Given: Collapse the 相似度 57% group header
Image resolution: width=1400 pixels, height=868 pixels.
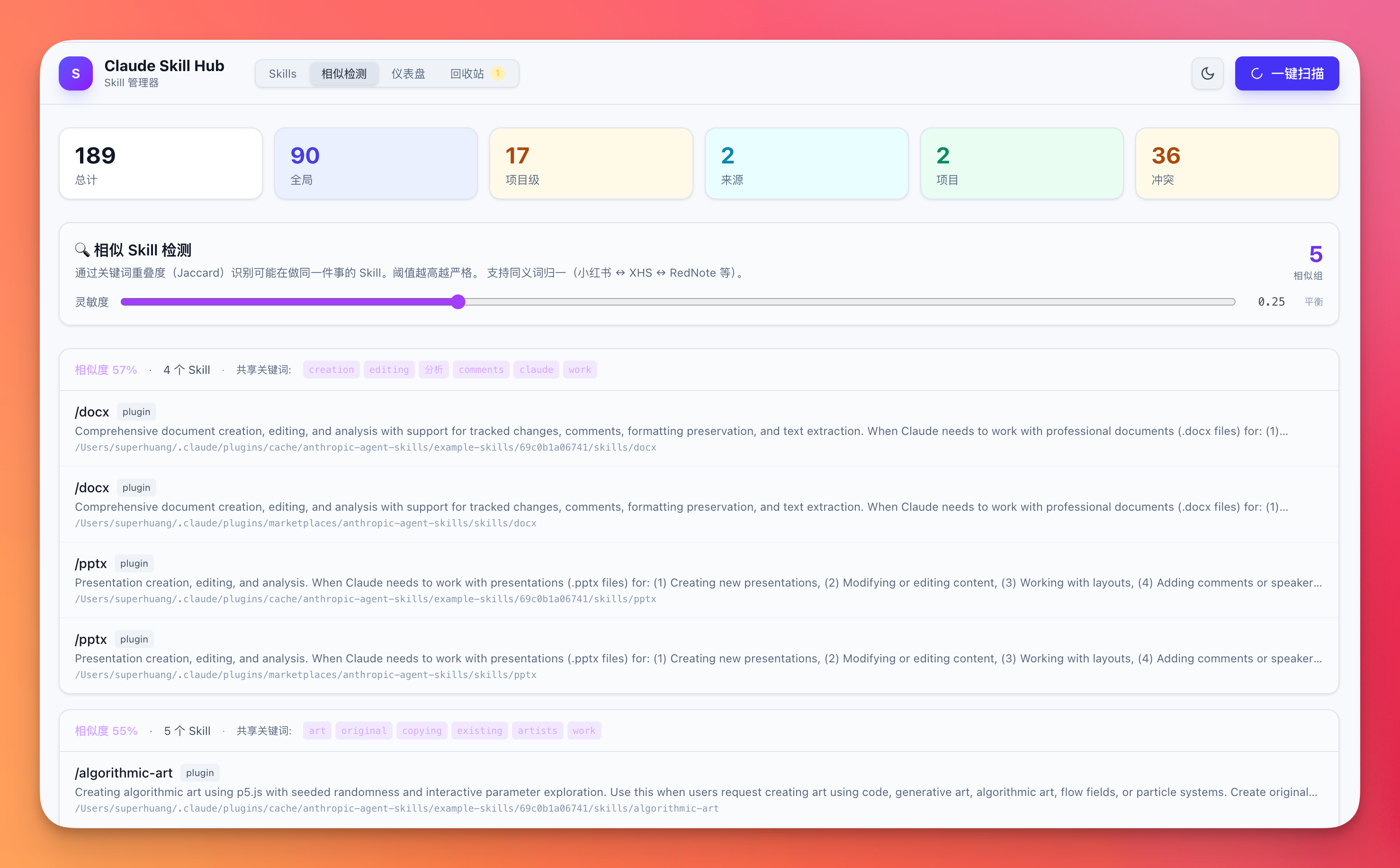Looking at the screenshot, I should coord(106,370).
